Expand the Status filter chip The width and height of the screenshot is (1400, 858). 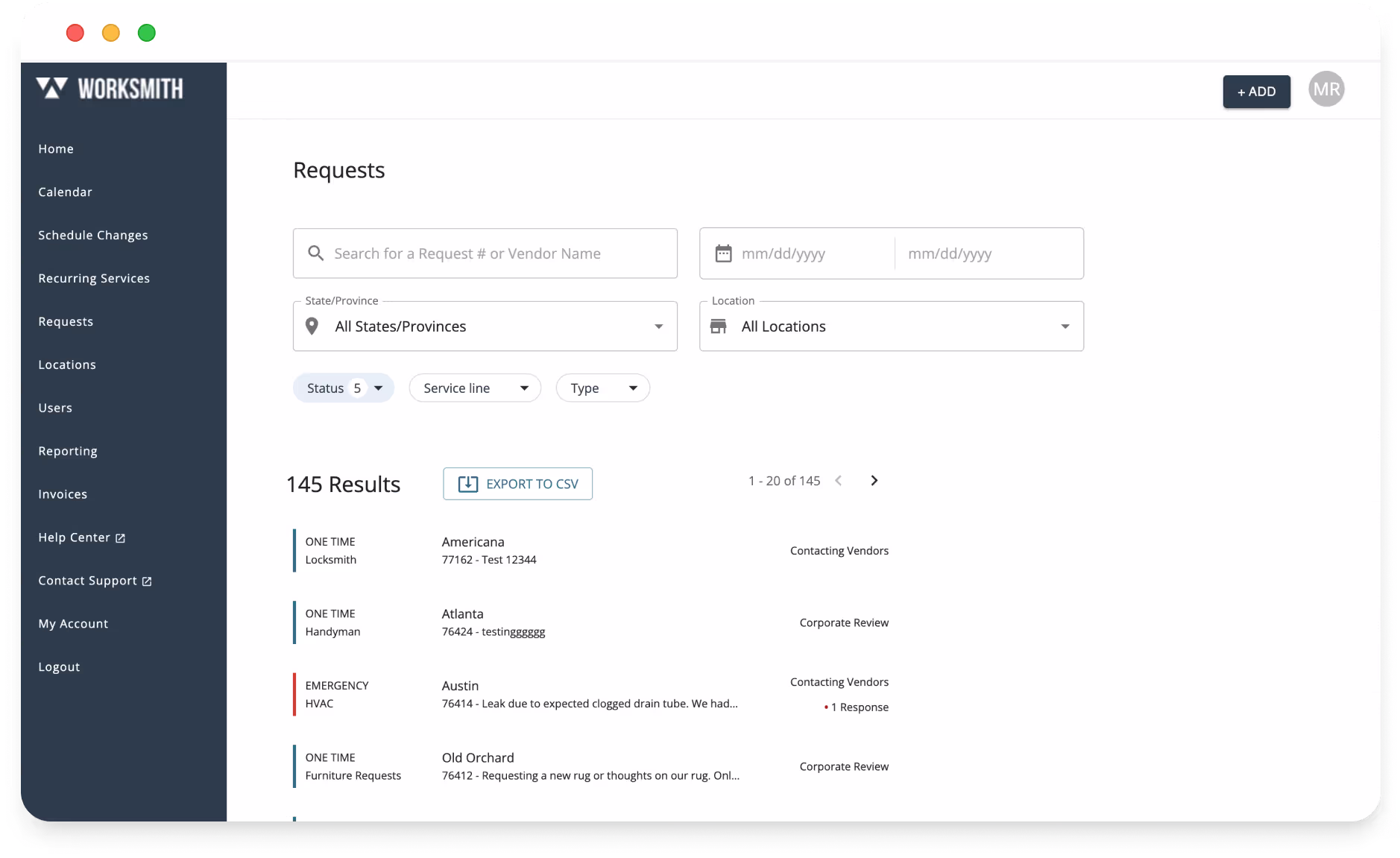pyautogui.click(x=344, y=388)
